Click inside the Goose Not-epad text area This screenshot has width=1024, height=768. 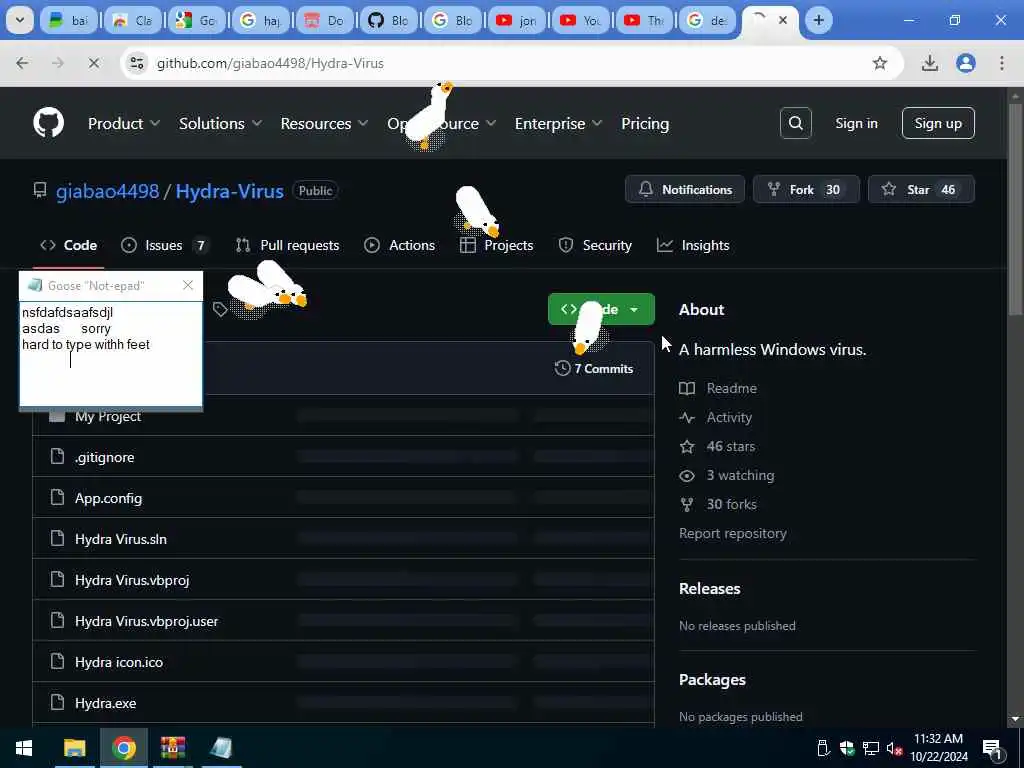pyautogui.click(x=111, y=353)
